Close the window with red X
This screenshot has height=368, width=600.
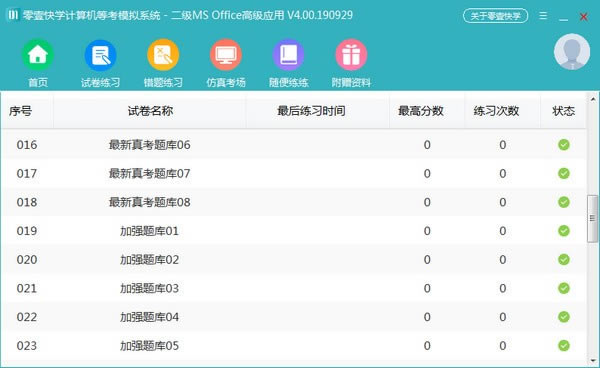[x=584, y=16]
